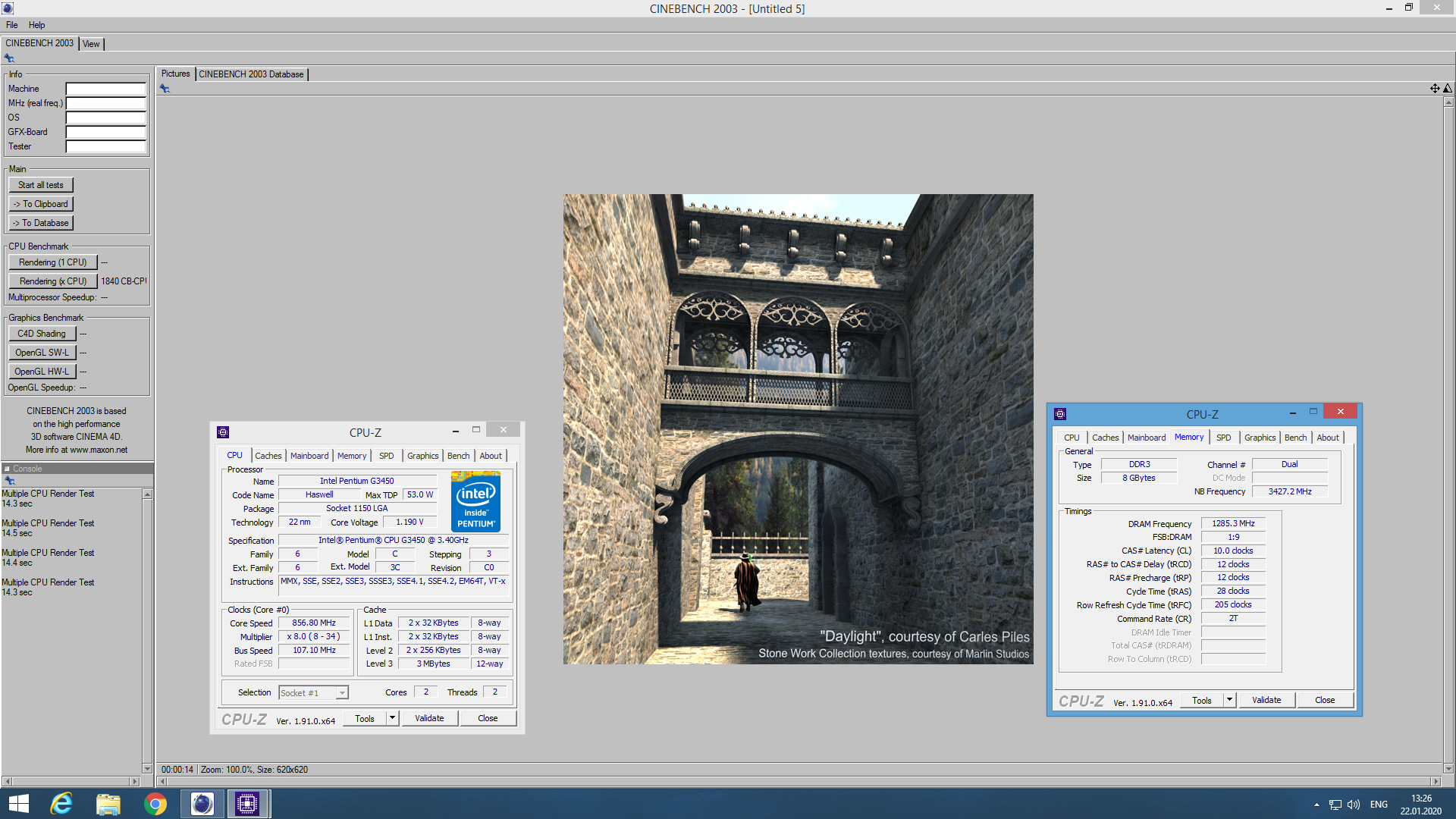
Task: Launch Internet Explorer from taskbar
Action: [x=61, y=804]
